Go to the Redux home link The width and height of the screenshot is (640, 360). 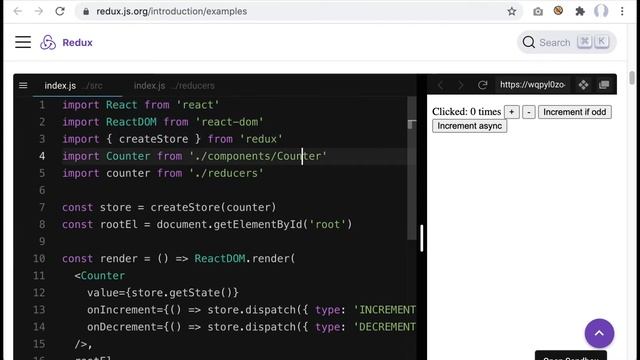77,42
